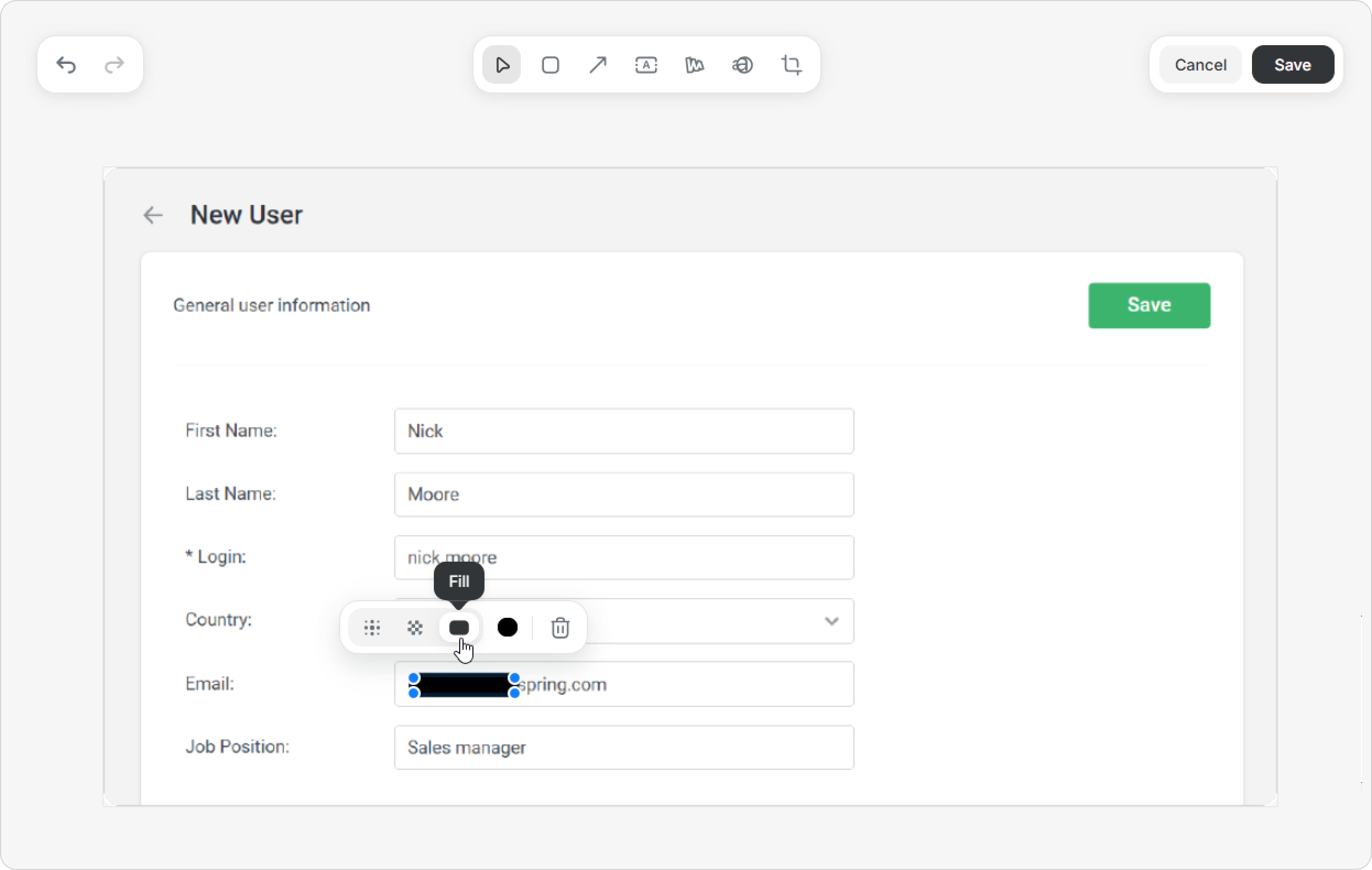Open the black color swatch picker

coord(507,627)
